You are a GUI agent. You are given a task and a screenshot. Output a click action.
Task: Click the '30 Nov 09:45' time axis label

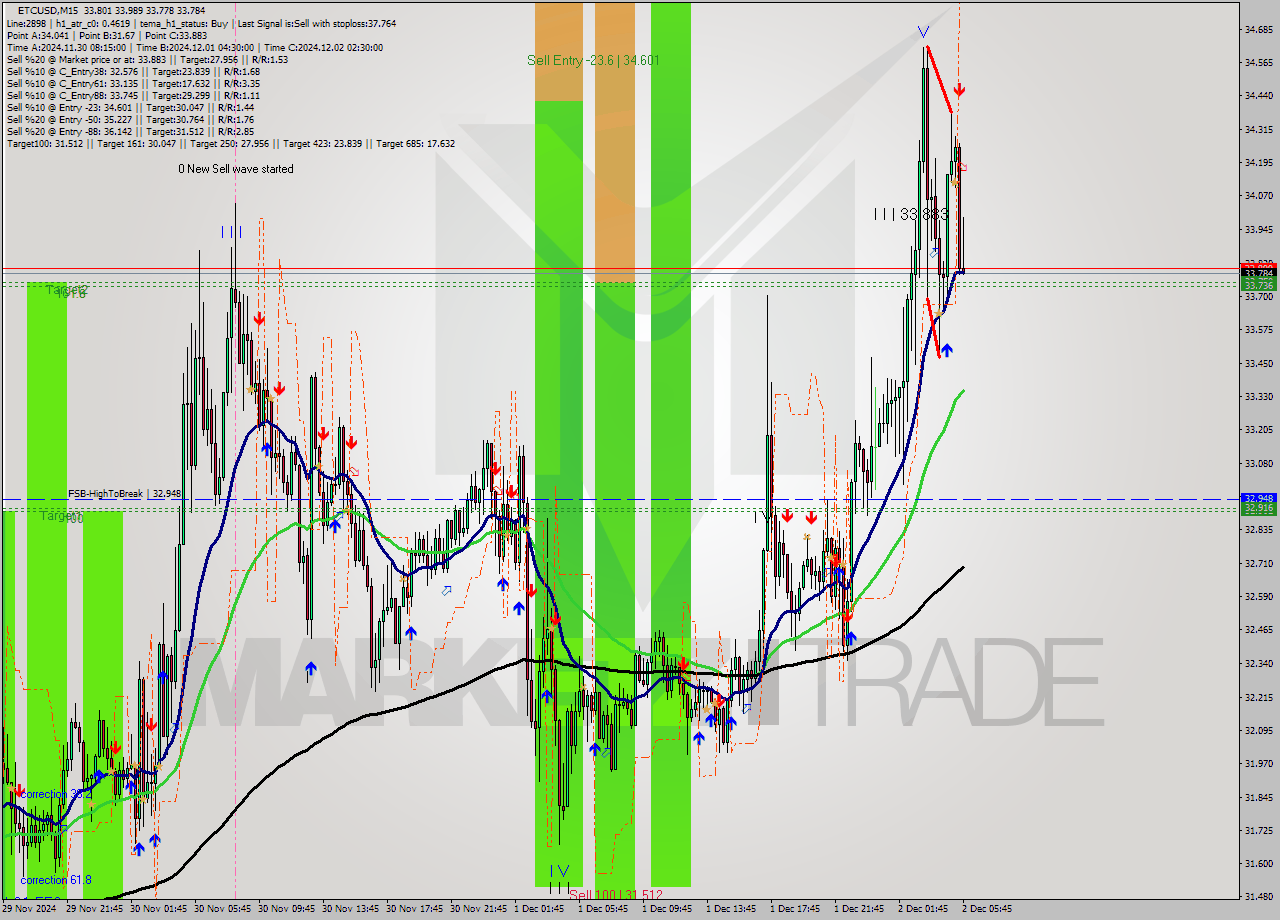tap(288, 909)
